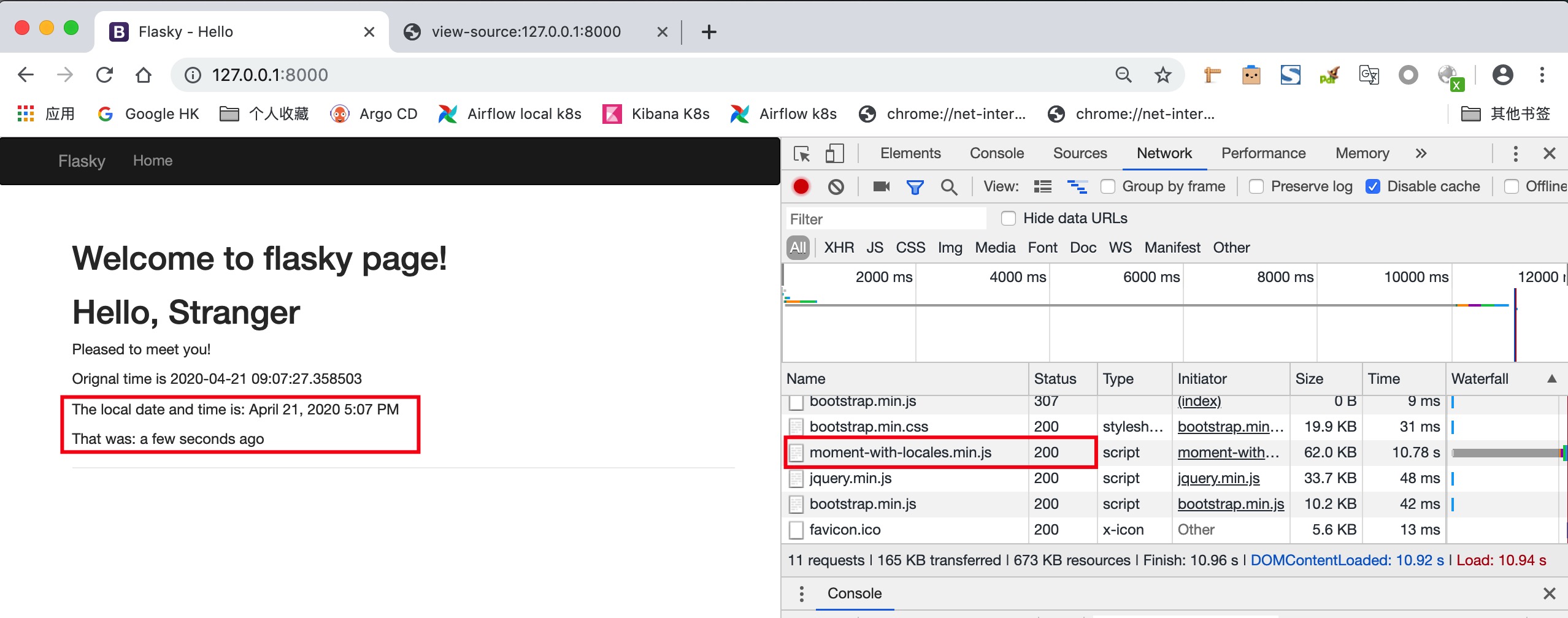
Task: Expand more DevTools tabs with the chevron
Action: click(1421, 153)
